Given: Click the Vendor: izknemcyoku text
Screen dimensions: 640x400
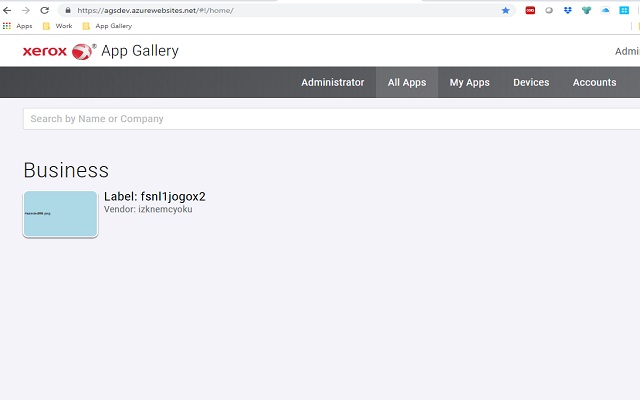Looking at the screenshot, I should pos(148,209).
